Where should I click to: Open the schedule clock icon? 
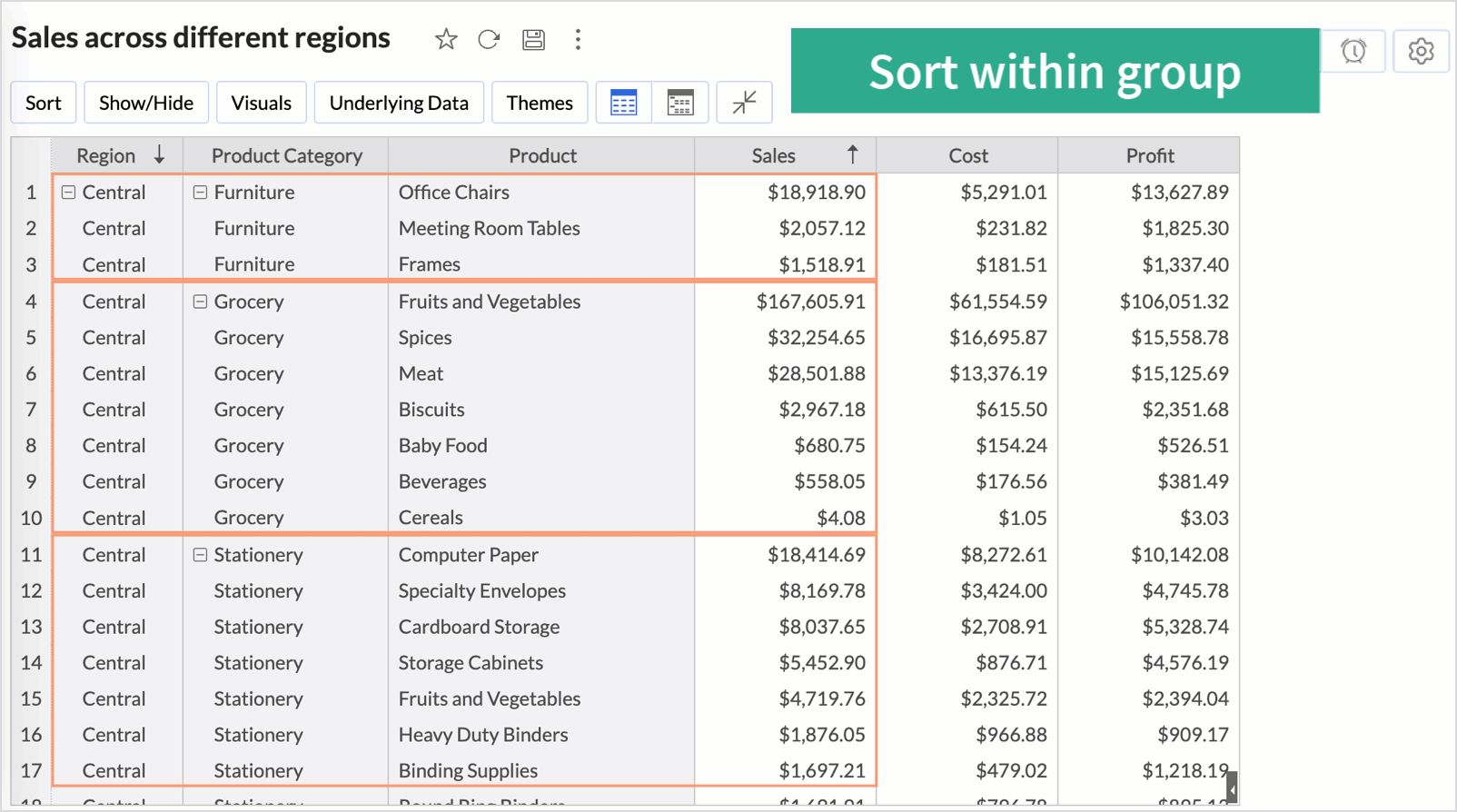point(1353,52)
